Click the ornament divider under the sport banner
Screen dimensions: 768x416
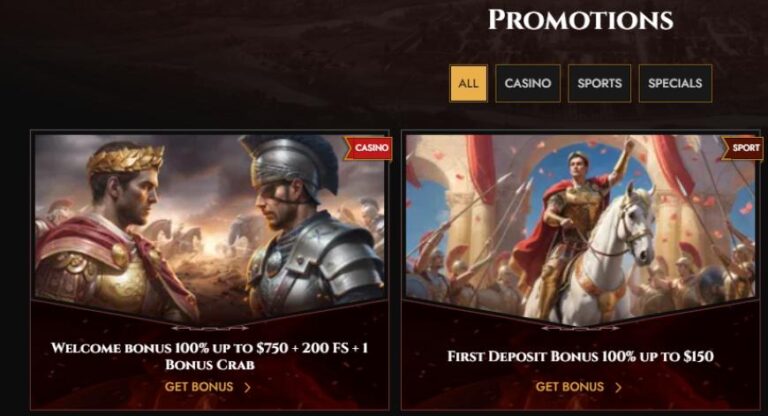pyautogui.click(x=580, y=328)
